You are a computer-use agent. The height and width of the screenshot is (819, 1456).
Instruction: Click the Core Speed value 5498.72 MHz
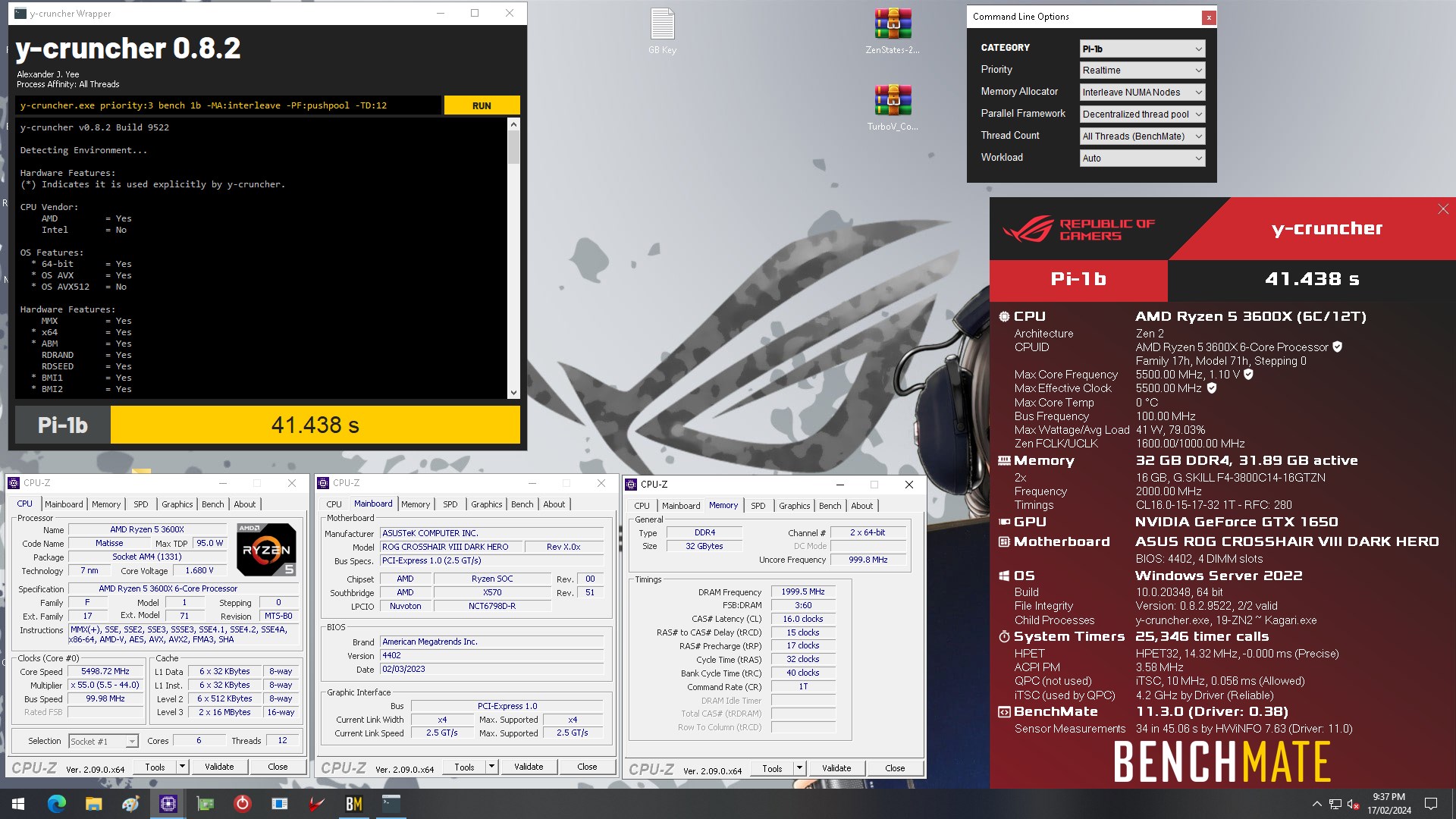click(x=105, y=671)
